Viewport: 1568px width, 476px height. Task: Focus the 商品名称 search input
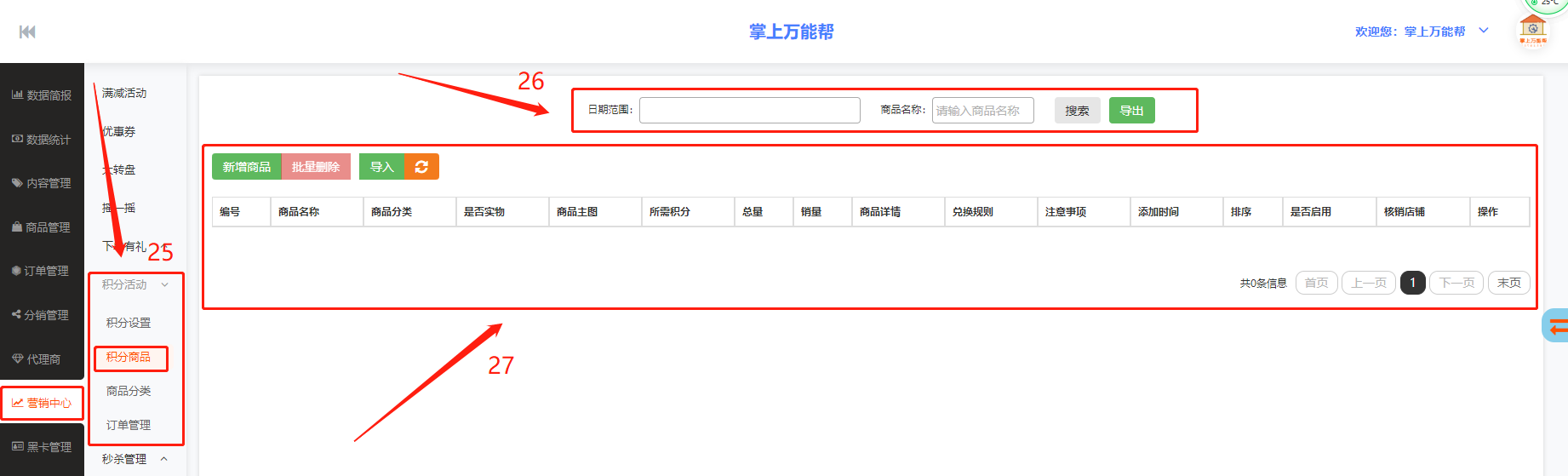982,111
